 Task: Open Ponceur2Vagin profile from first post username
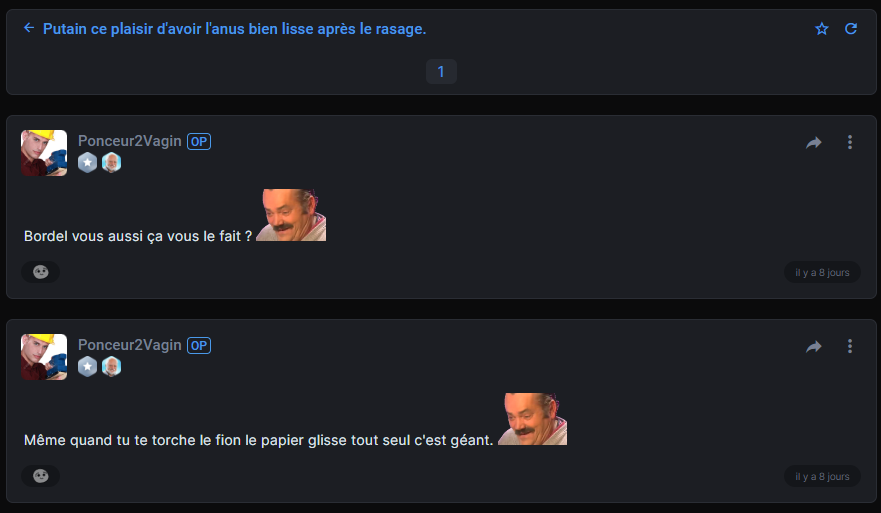coord(129,141)
